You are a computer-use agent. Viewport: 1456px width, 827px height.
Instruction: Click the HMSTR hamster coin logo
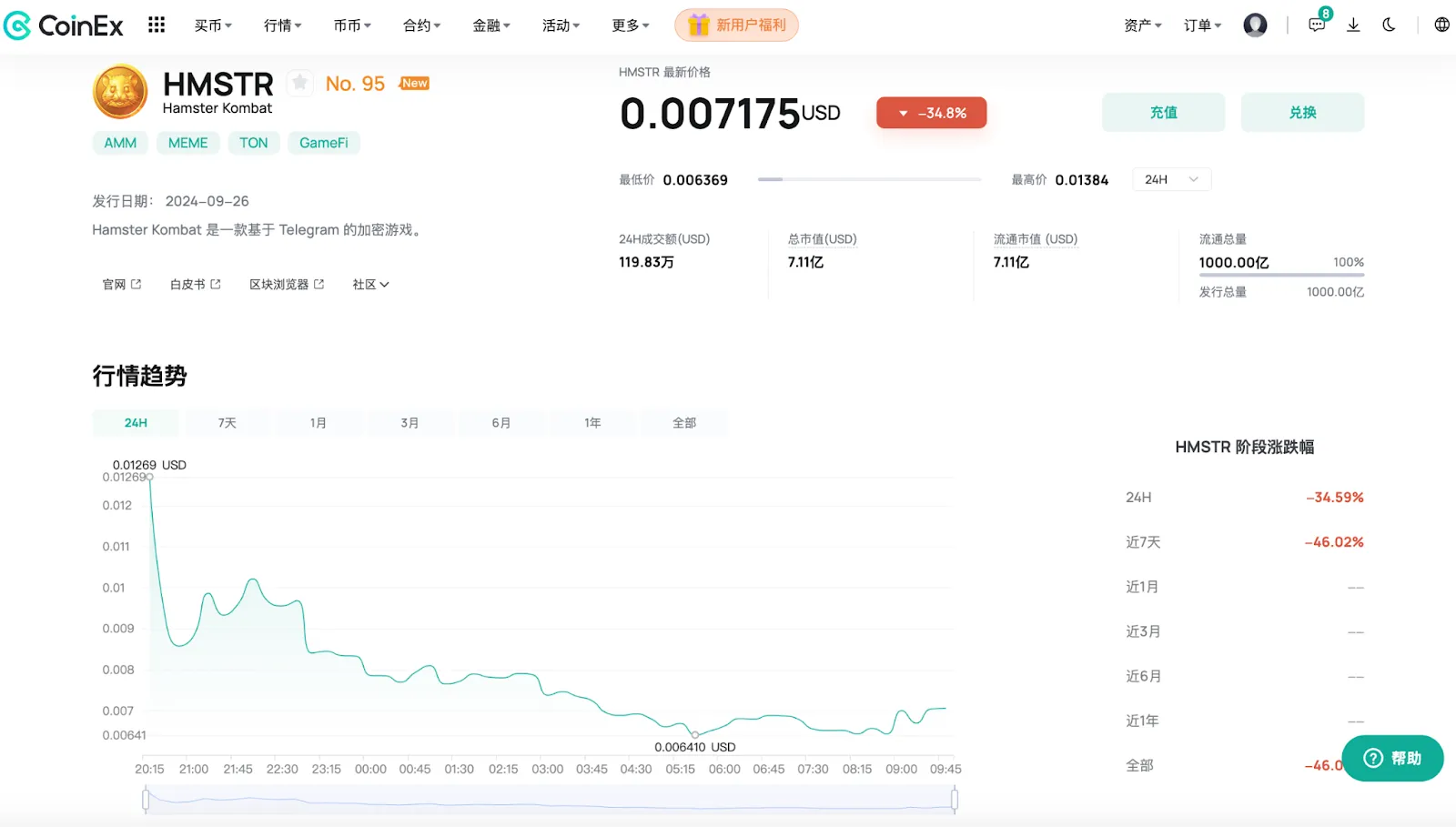click(120, 91)
